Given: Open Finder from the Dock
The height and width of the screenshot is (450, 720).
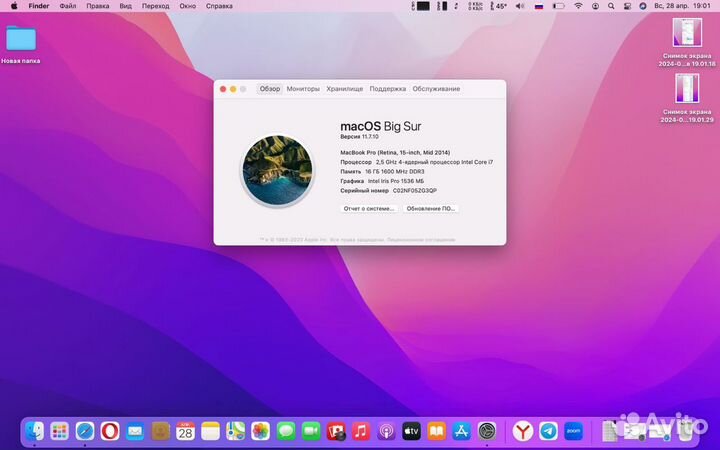Looking at the screenshot, I should coord(34,431).
